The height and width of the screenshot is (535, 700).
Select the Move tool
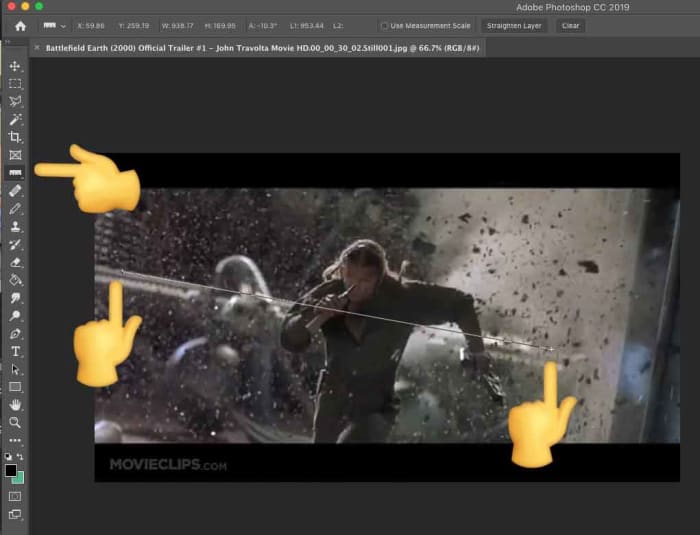15,66
